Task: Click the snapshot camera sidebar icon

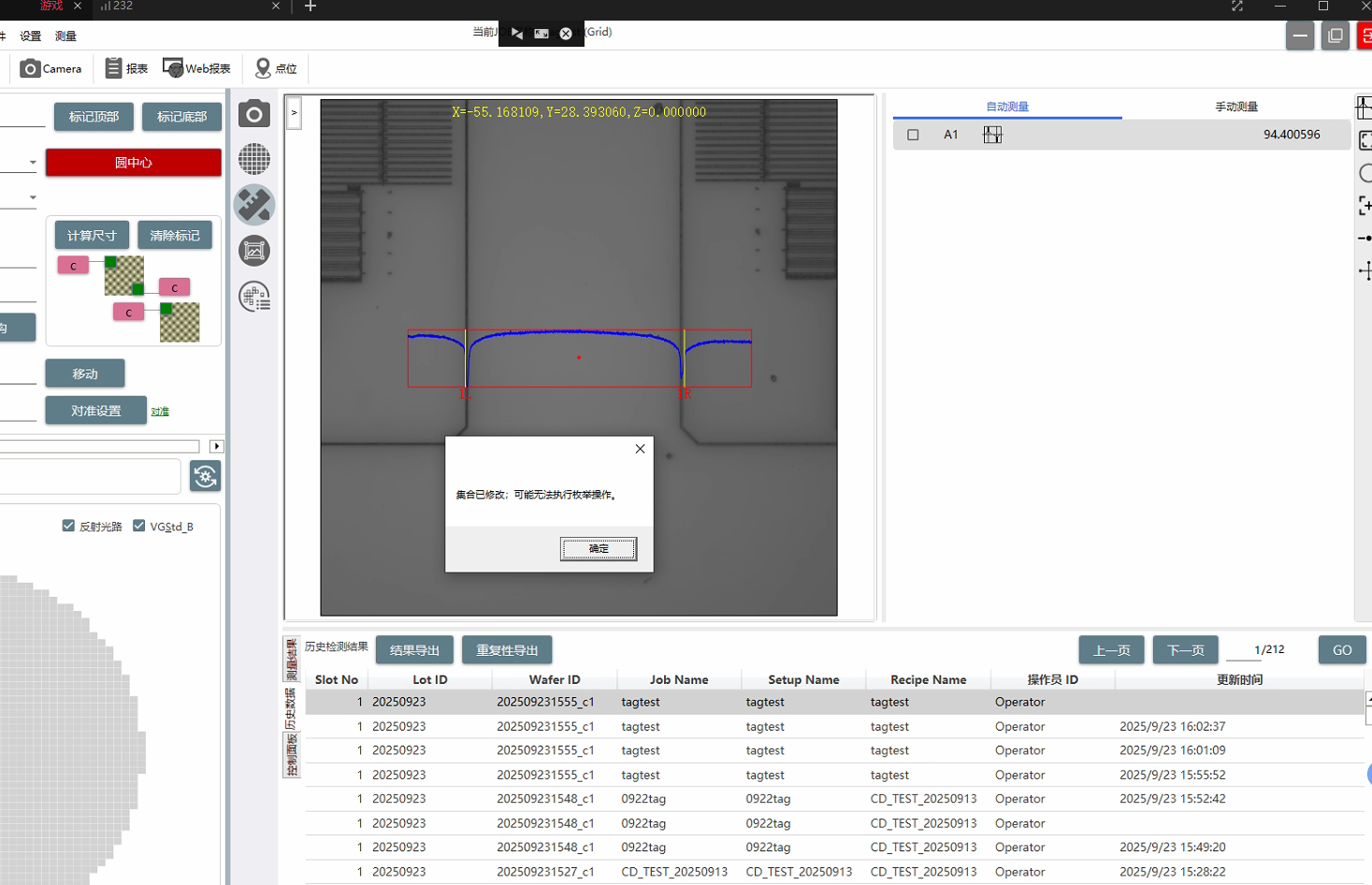Action: [254, 114]
